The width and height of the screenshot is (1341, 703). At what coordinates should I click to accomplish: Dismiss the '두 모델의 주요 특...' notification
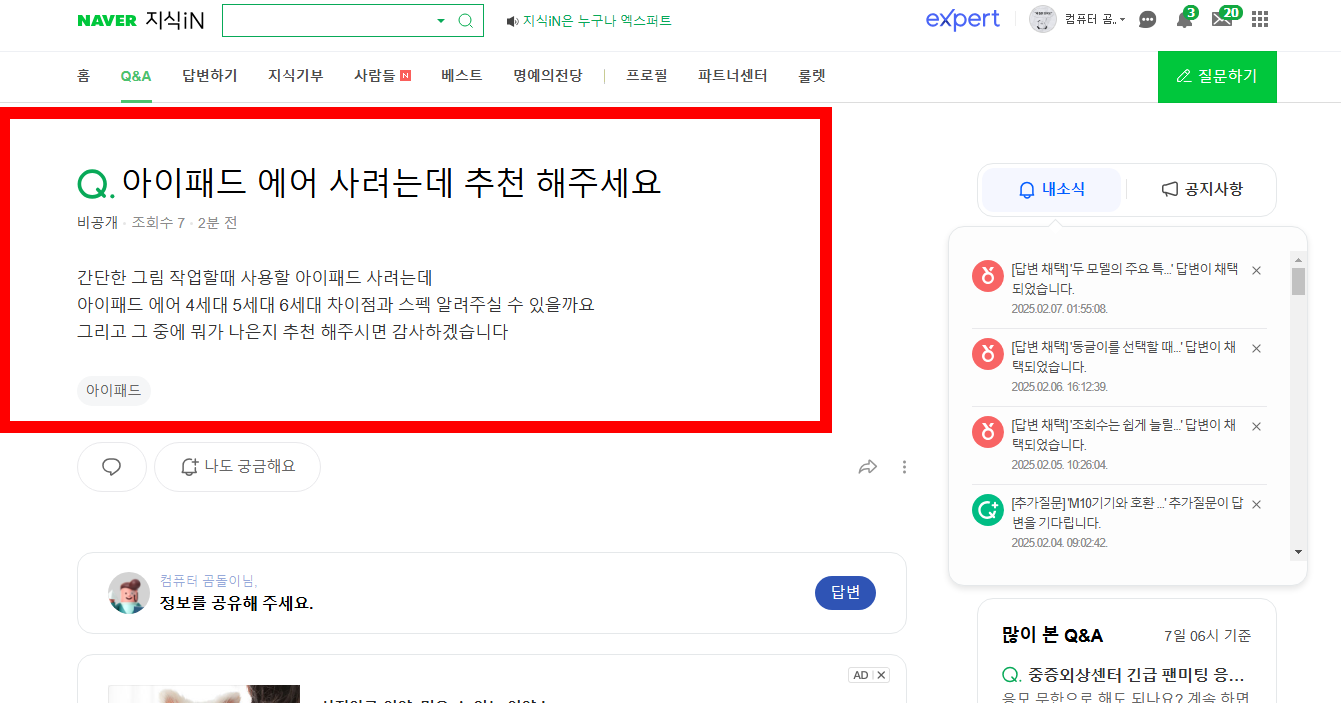[x=1256, y=270]
